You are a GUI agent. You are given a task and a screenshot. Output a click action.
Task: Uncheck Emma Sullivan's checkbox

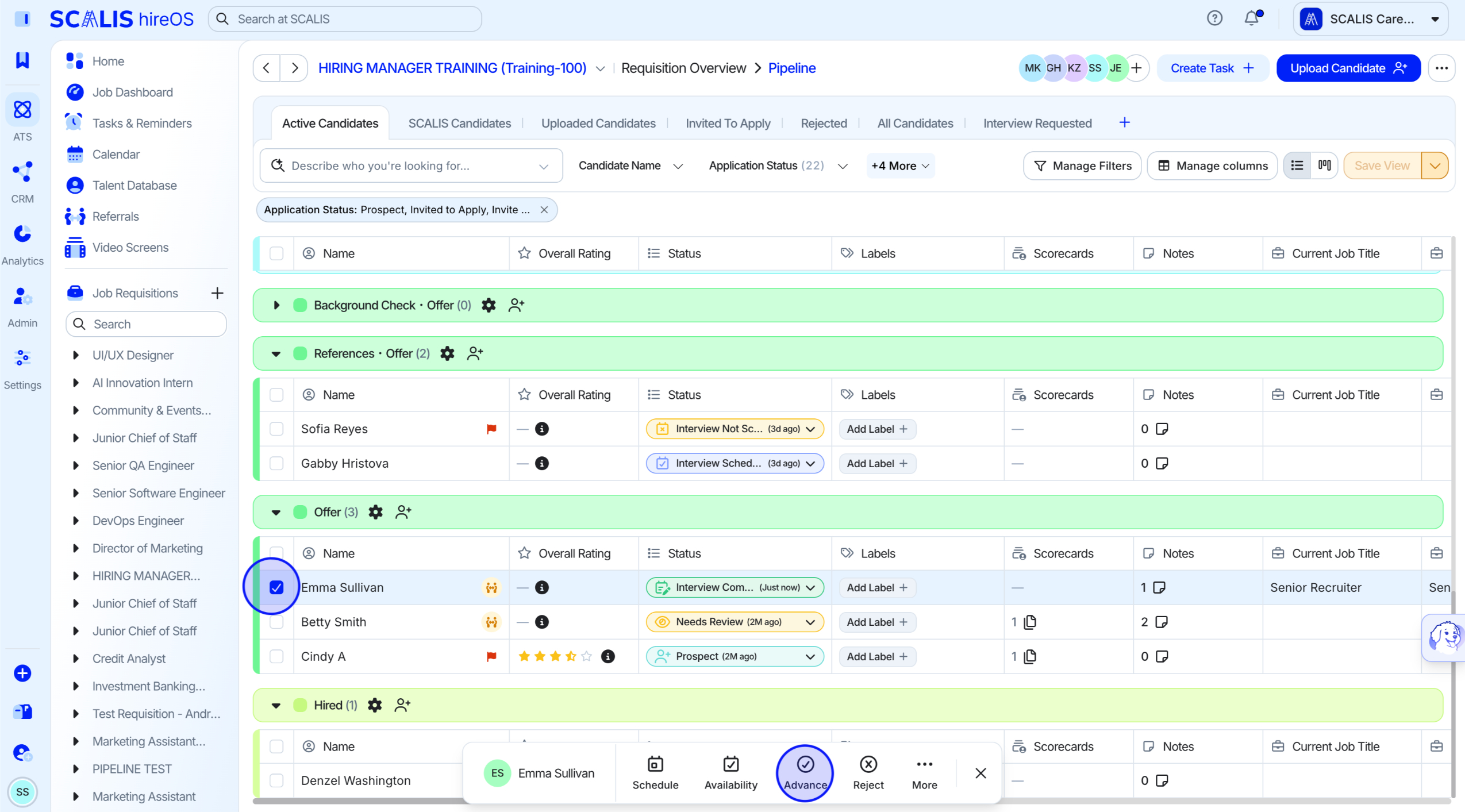[x=276, y=587]
